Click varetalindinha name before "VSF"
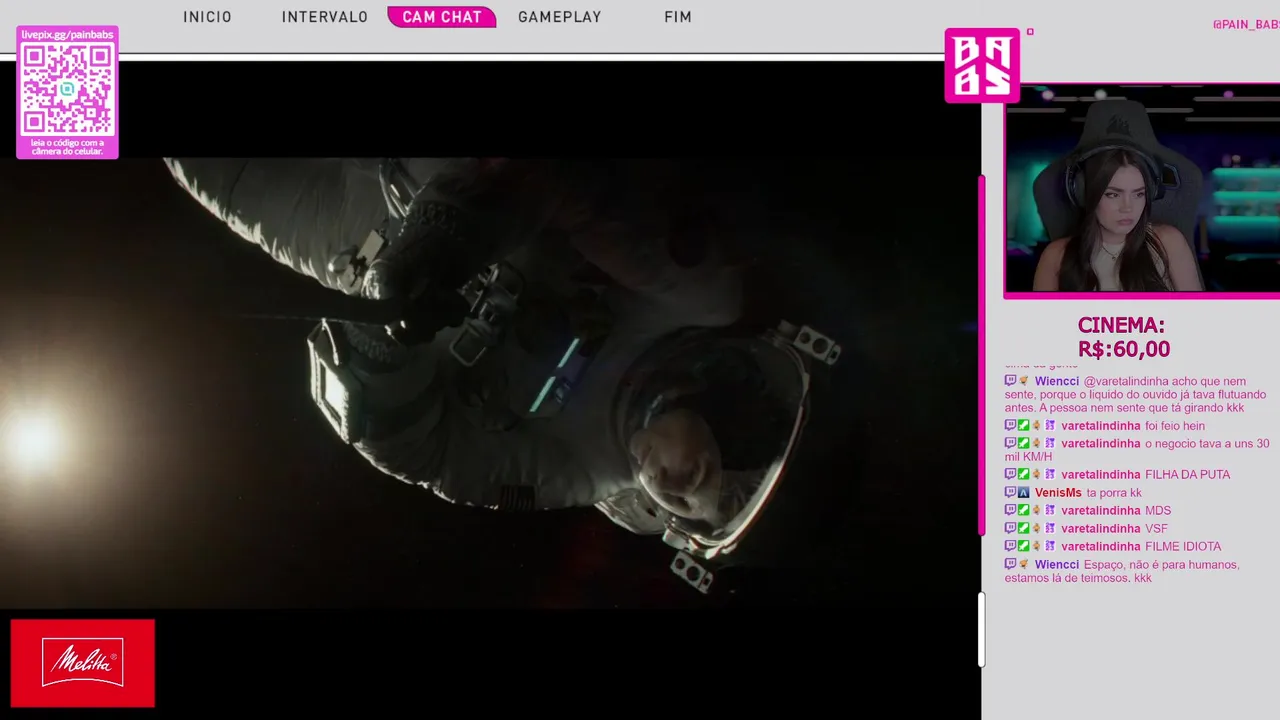1280x720 pixels. (1100, 529)
